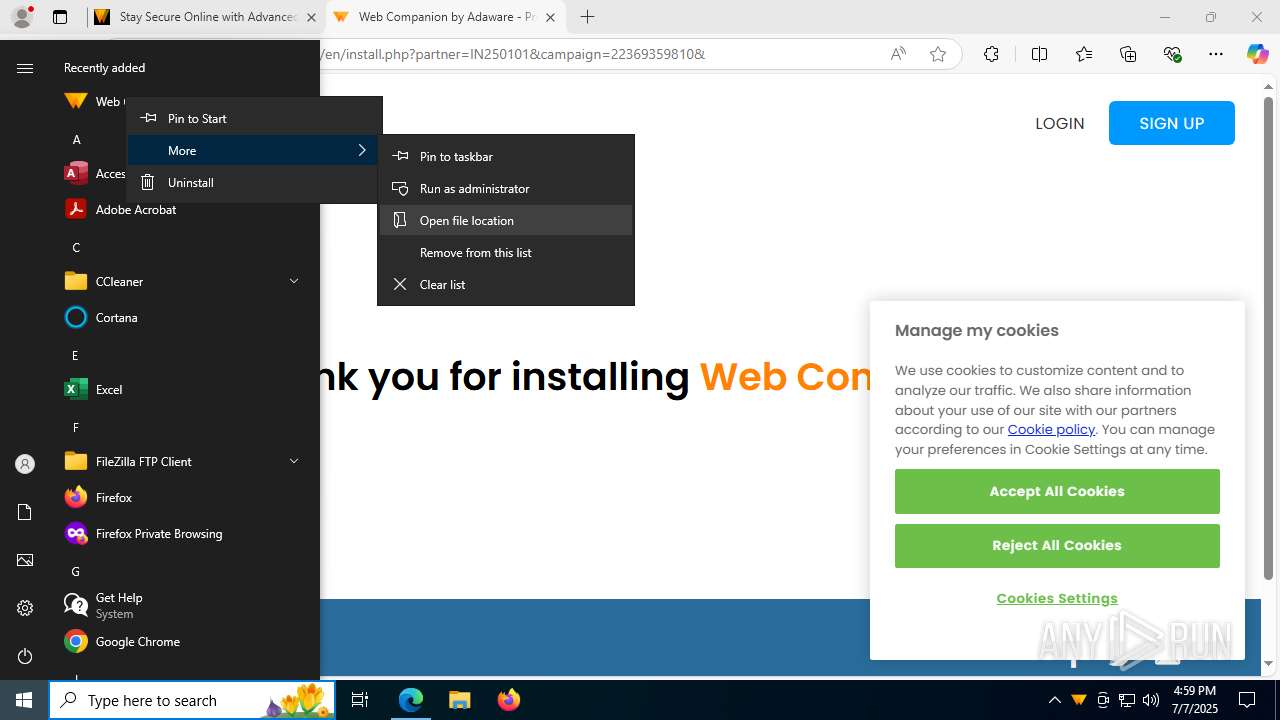The width and height of the screenshot is (1280, 720).
Task: Click the SIGN UP button
Action: point(1172,123)
